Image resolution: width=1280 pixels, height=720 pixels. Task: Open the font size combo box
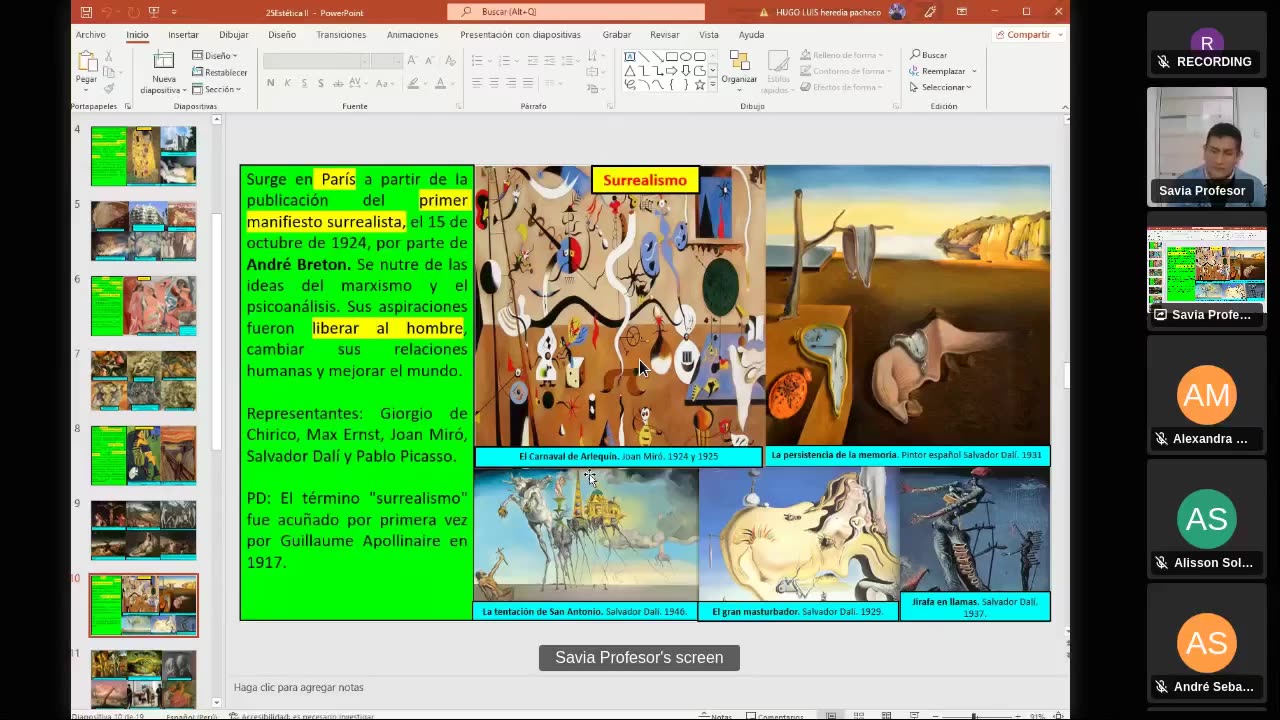tap(387, 61)
